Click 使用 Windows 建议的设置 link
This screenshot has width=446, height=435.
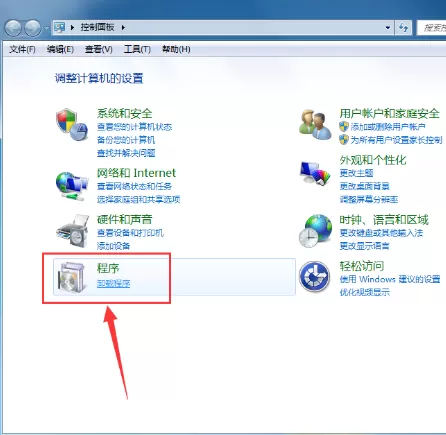(390, 279)
